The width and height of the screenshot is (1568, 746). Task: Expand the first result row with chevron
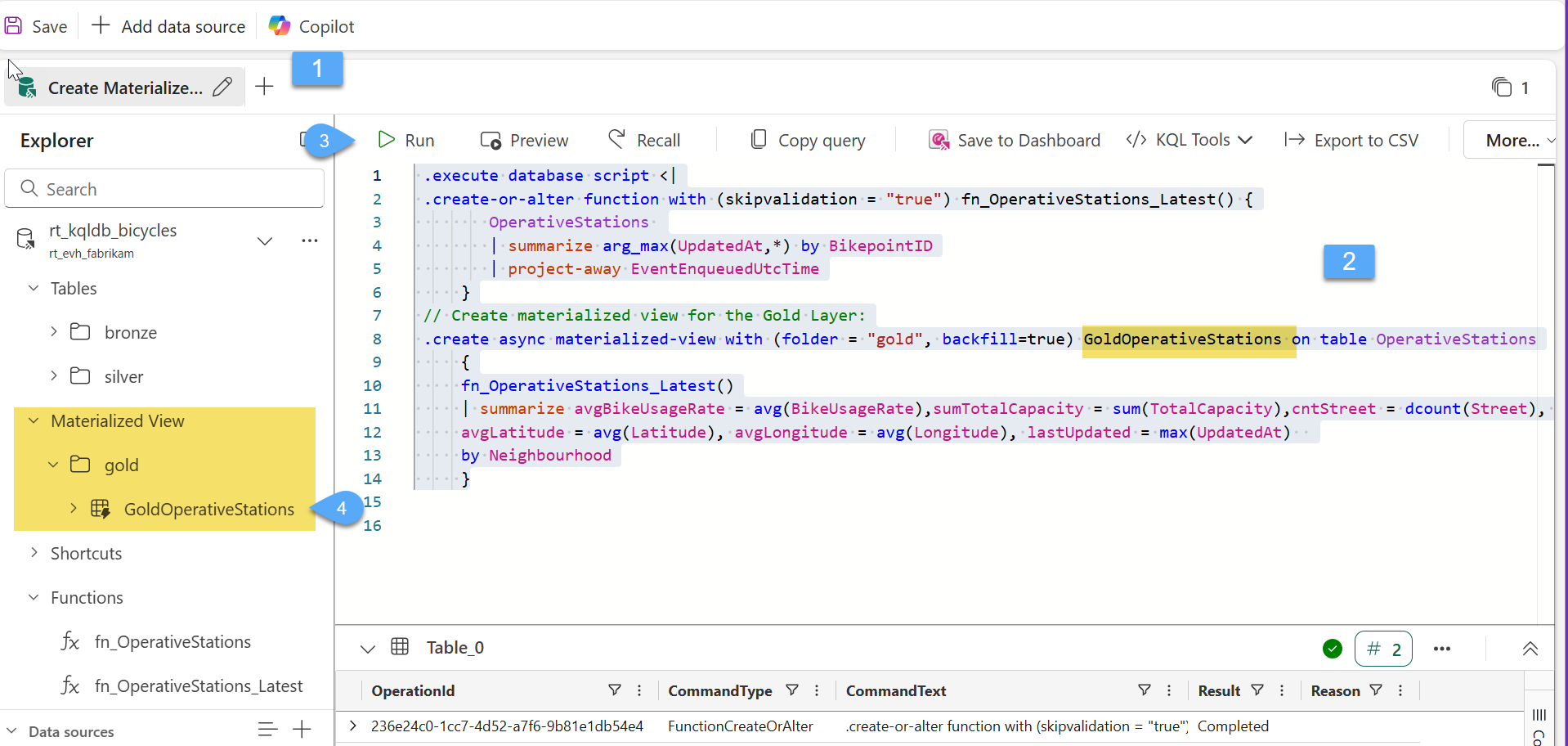pyautogui.click(x=353, y=726)
